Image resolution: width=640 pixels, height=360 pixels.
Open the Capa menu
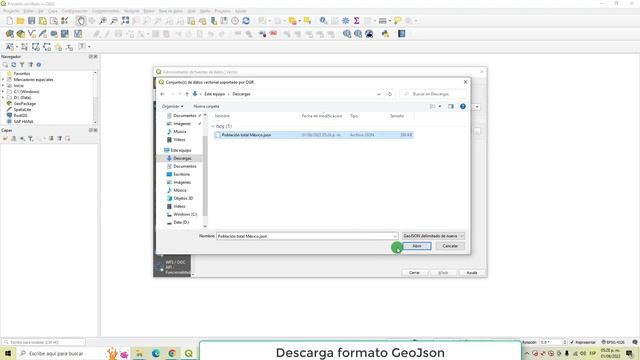click(53, 11)
